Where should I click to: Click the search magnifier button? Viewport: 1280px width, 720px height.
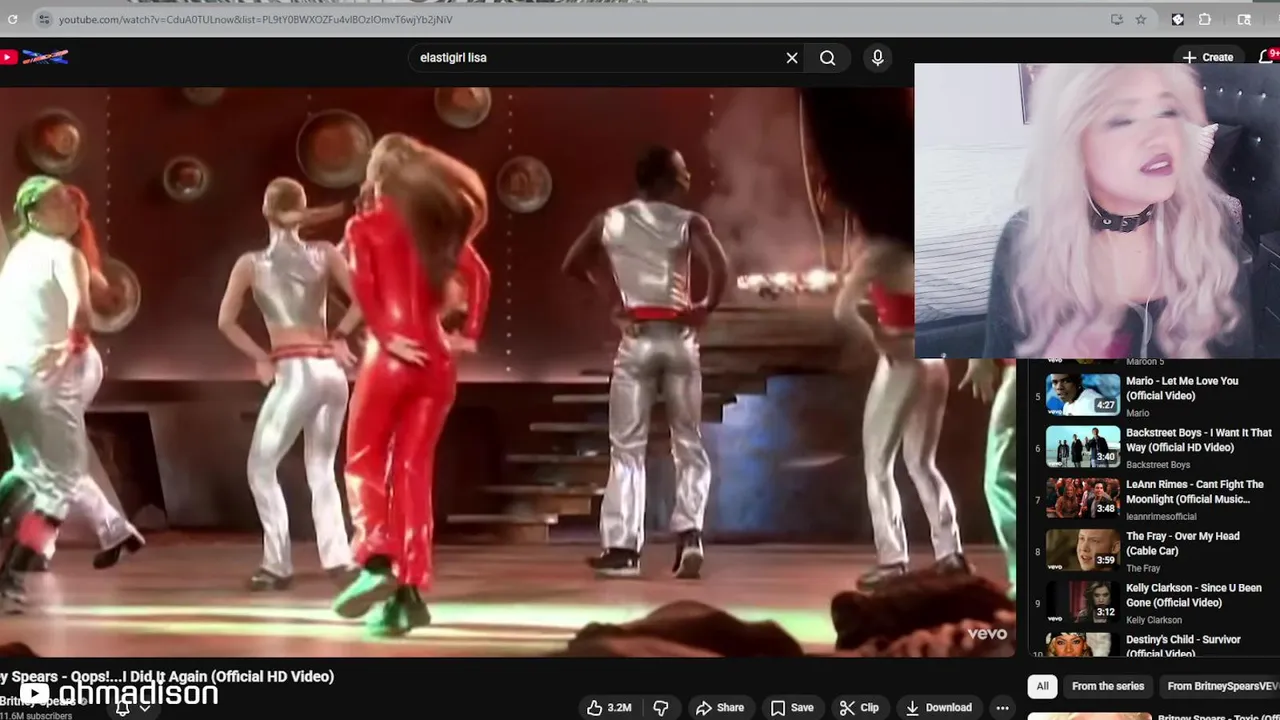coord(828,58)
